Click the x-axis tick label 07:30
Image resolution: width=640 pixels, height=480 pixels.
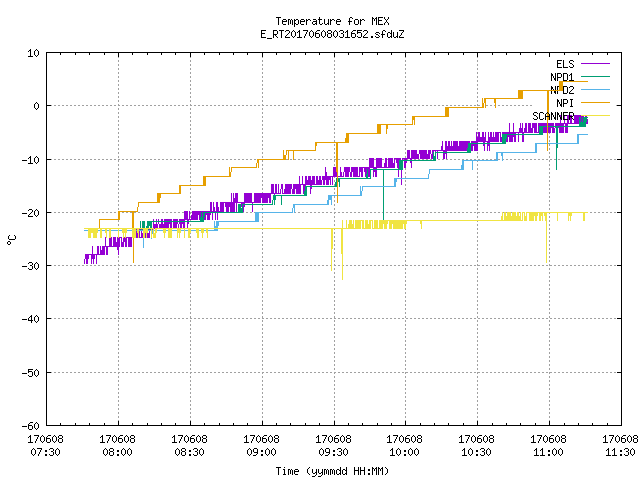tap(45, 452)
